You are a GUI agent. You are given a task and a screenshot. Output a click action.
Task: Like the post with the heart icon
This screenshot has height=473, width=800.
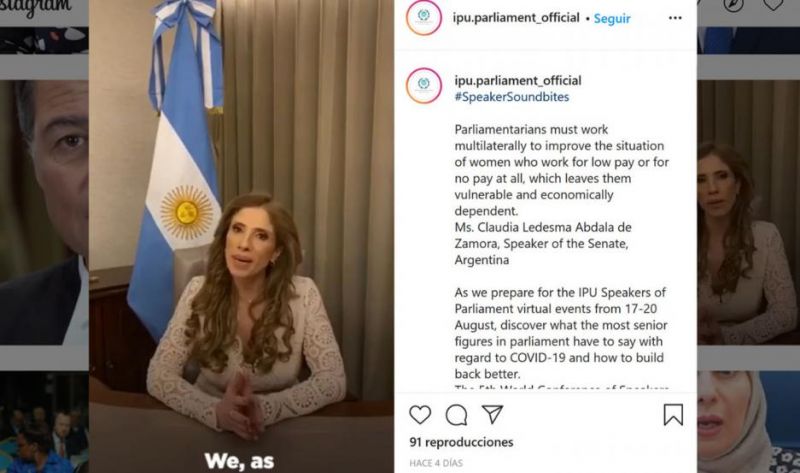pos(420,415)
